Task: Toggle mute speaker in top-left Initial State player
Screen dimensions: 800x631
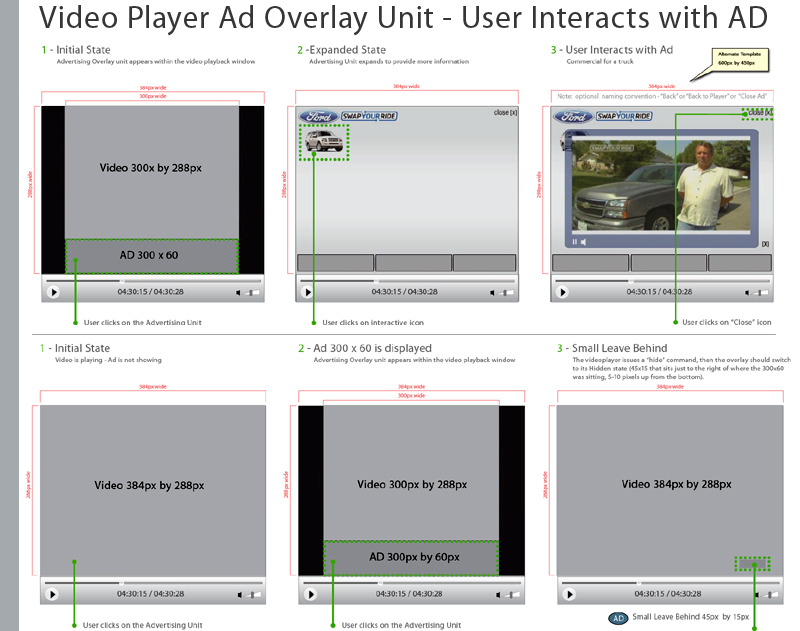Action: click(x=240, y=292)
